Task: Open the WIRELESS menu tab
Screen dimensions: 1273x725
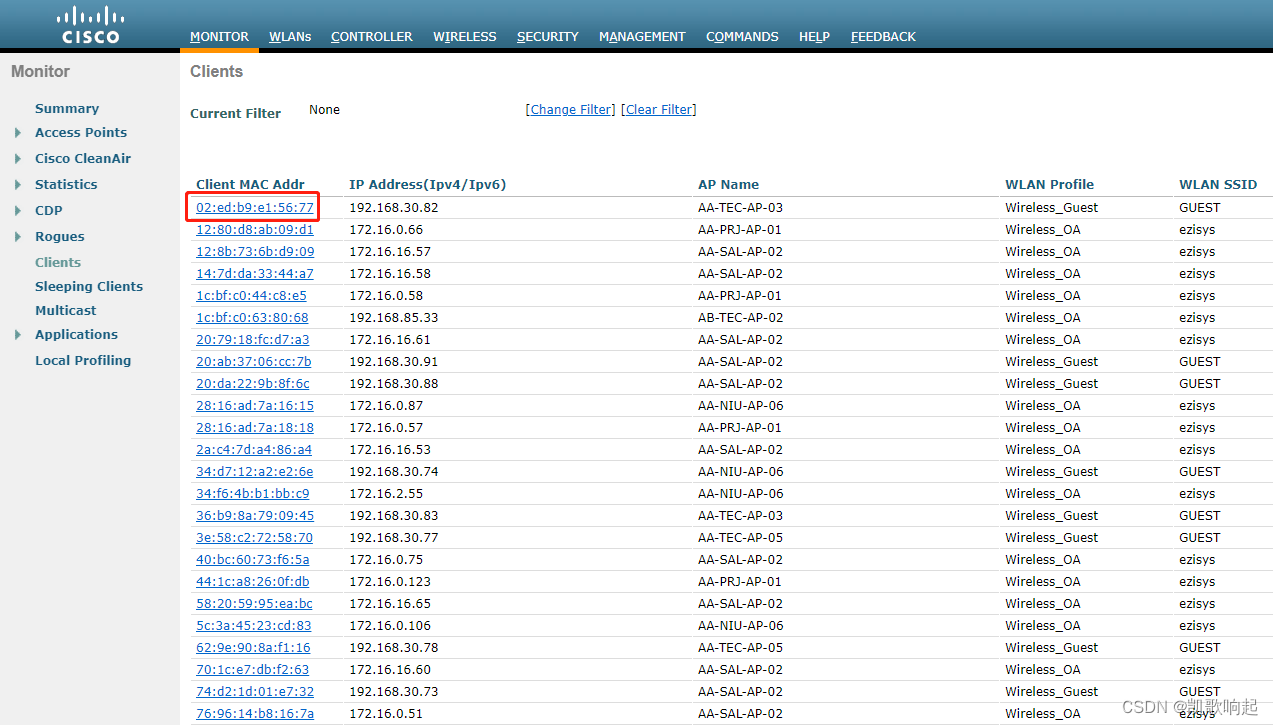Action: [465, 36]
